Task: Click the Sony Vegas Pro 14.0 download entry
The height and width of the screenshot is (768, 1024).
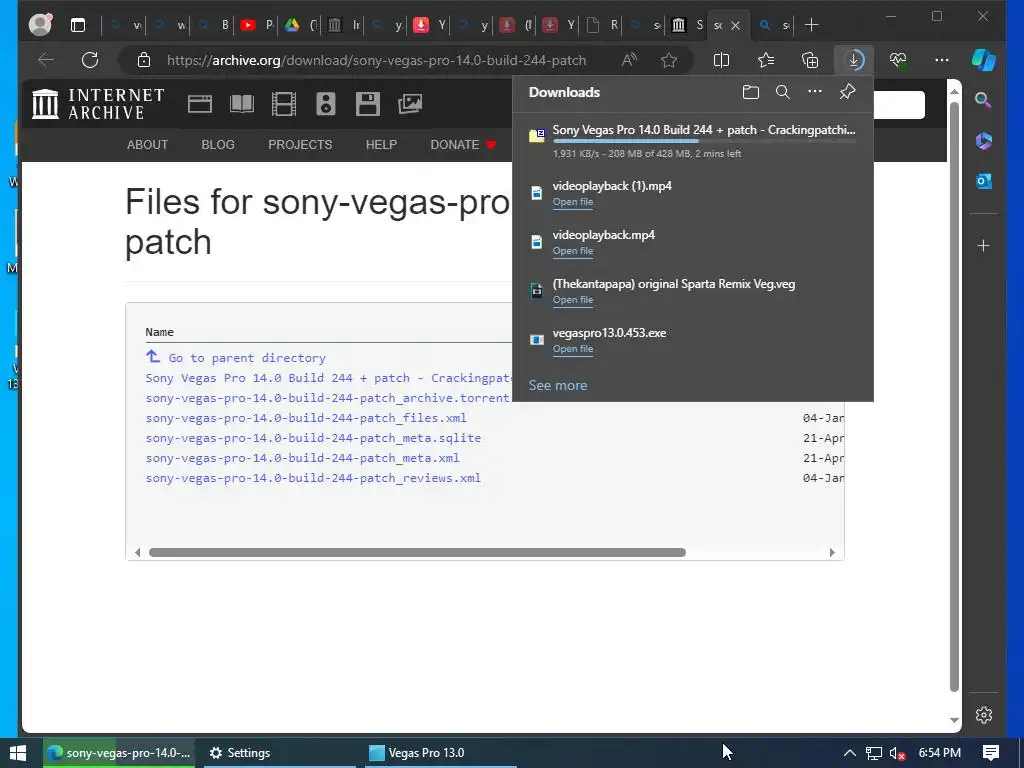Action: click(693, 140)
